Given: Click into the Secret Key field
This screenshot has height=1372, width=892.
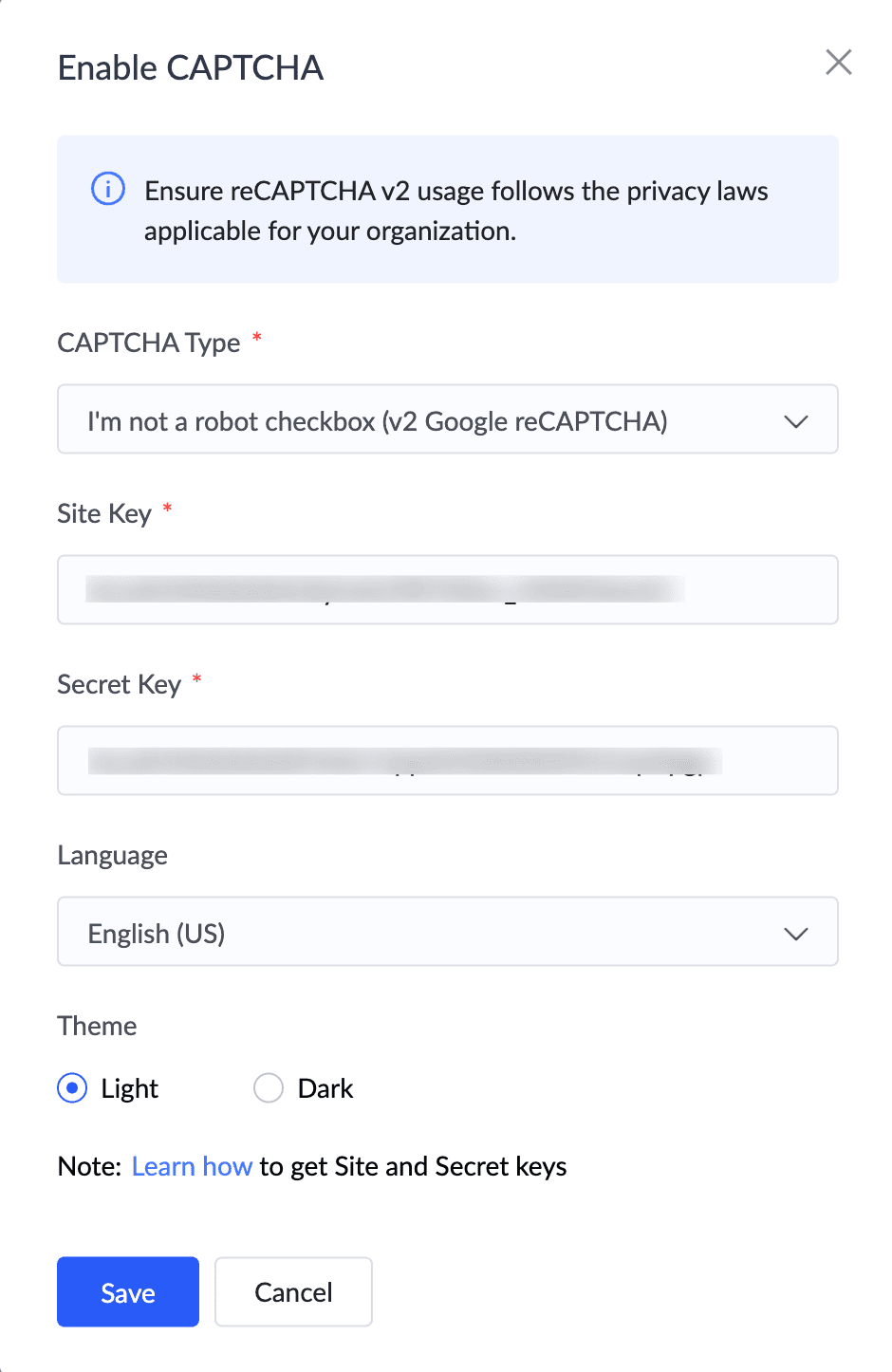Looking at the screenshot, I should click(x=447, y=761).
